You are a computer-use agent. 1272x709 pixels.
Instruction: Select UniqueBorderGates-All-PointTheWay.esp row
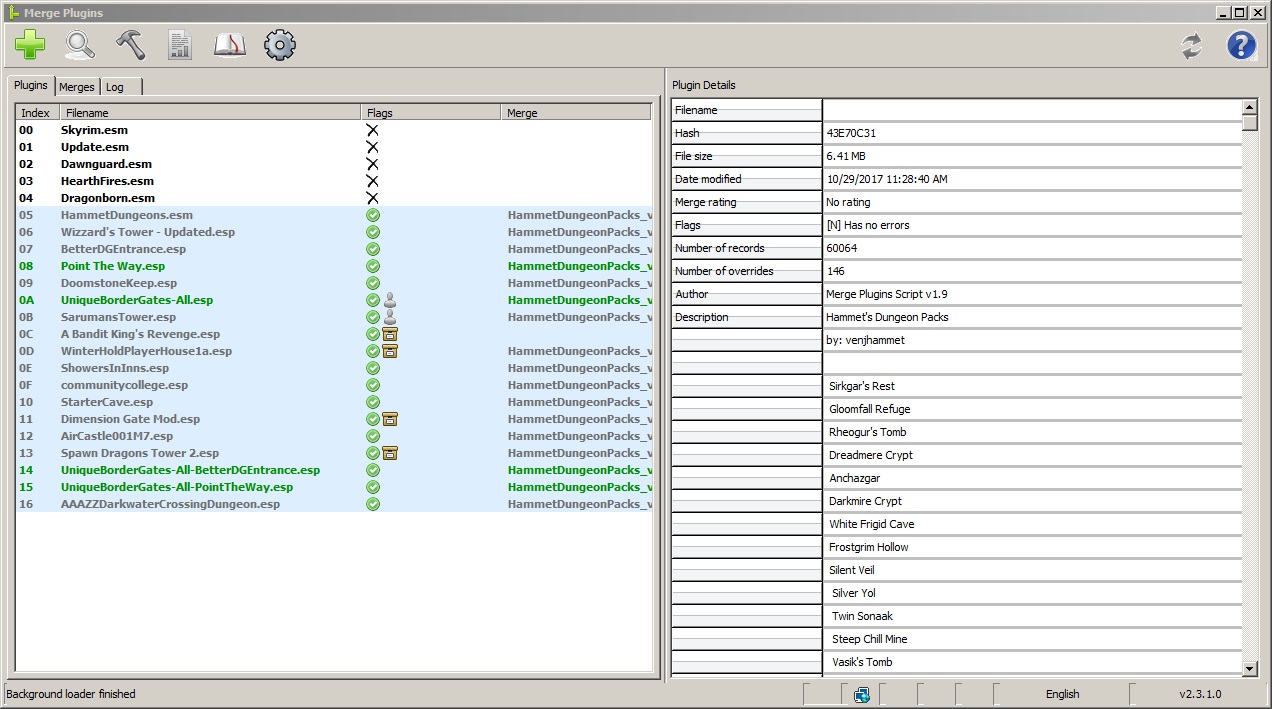[x=334, y=487]
